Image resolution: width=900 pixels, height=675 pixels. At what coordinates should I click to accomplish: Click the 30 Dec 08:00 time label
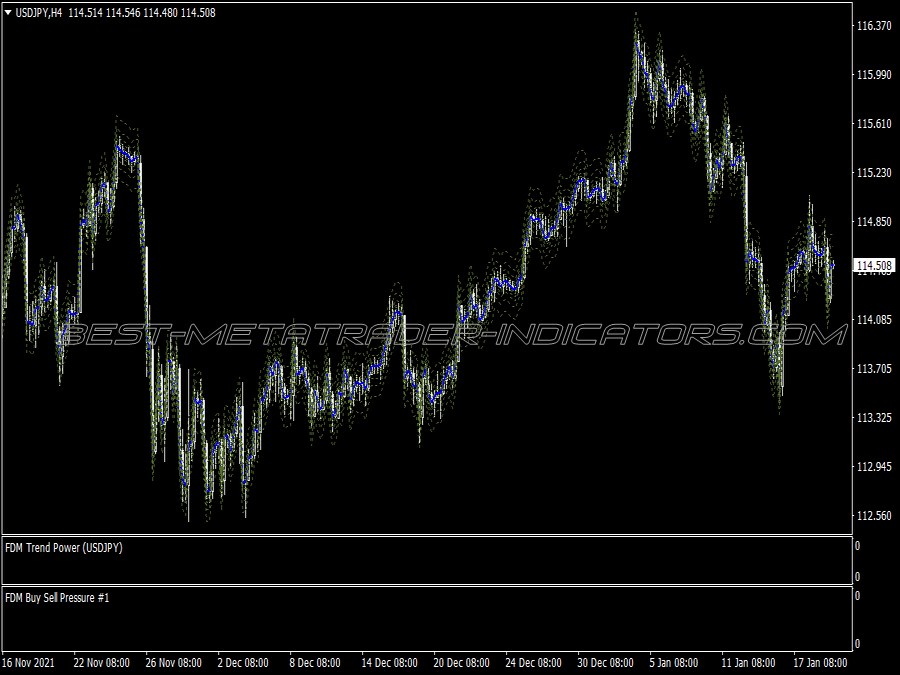point(606,663)
